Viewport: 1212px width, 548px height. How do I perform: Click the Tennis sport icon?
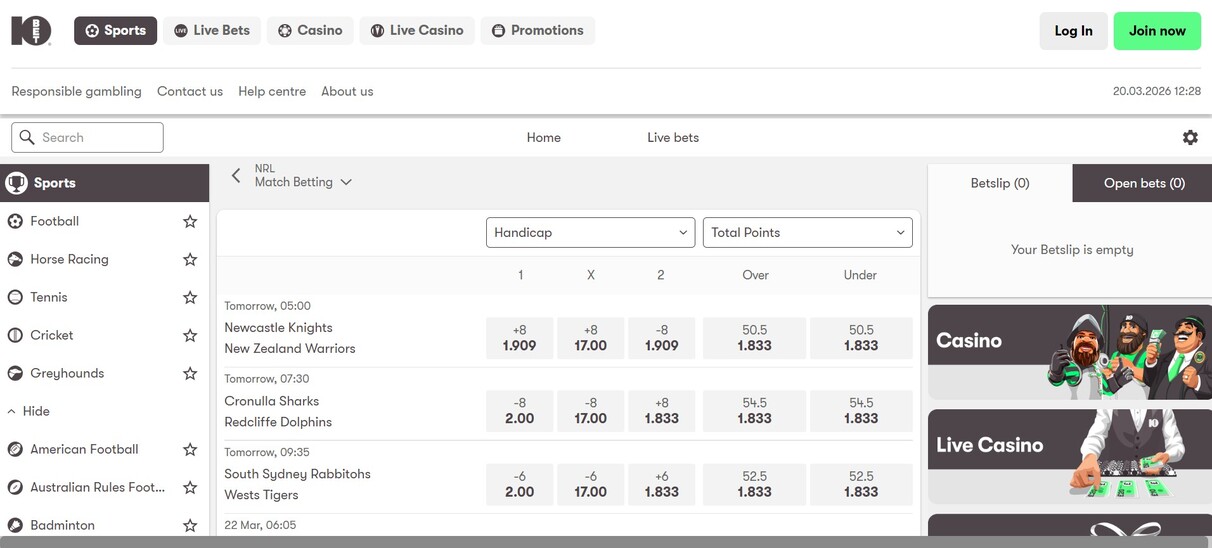(x=15, y=297)
